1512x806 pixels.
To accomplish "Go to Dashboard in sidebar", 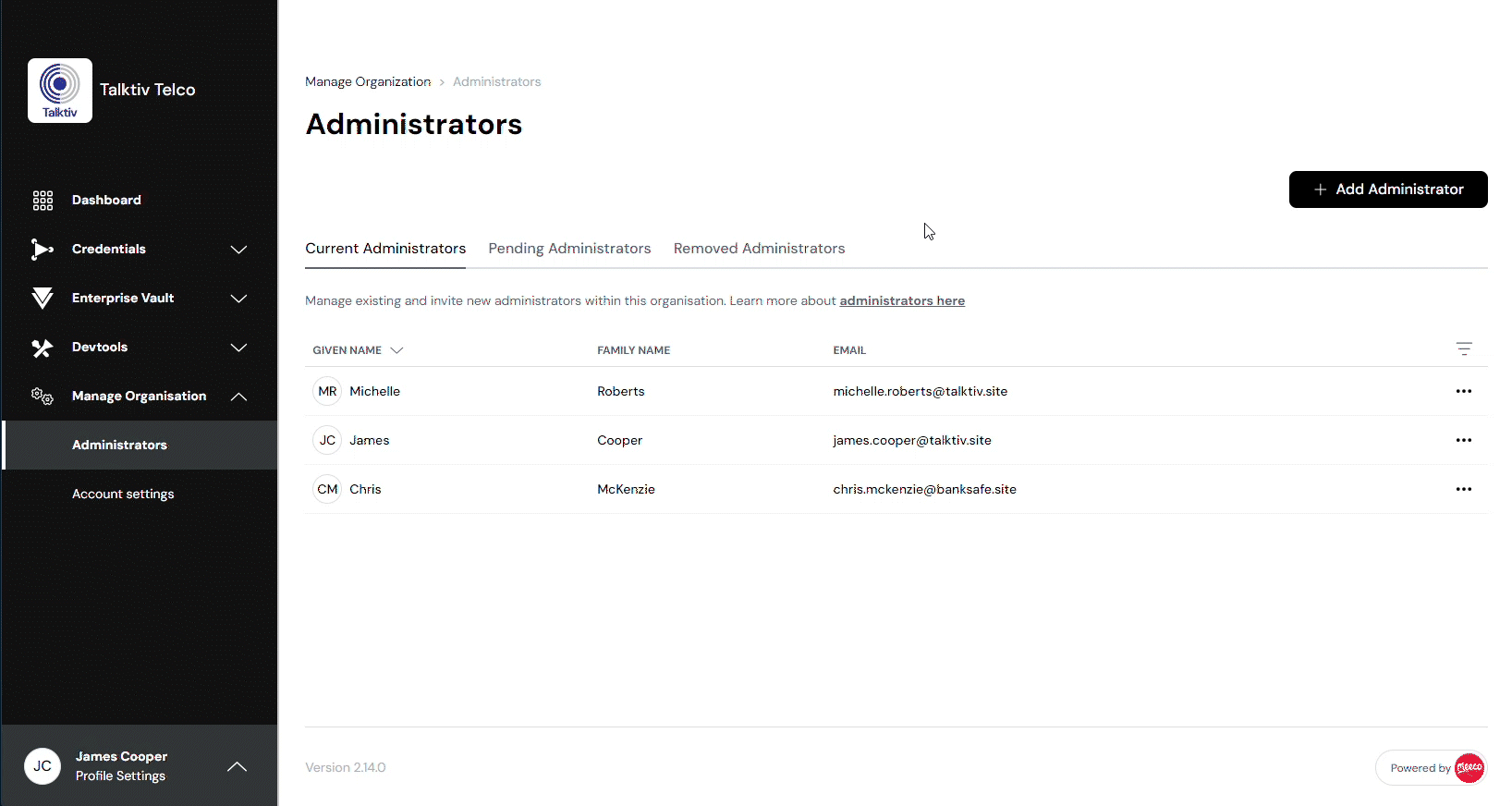I will point(106,200).
